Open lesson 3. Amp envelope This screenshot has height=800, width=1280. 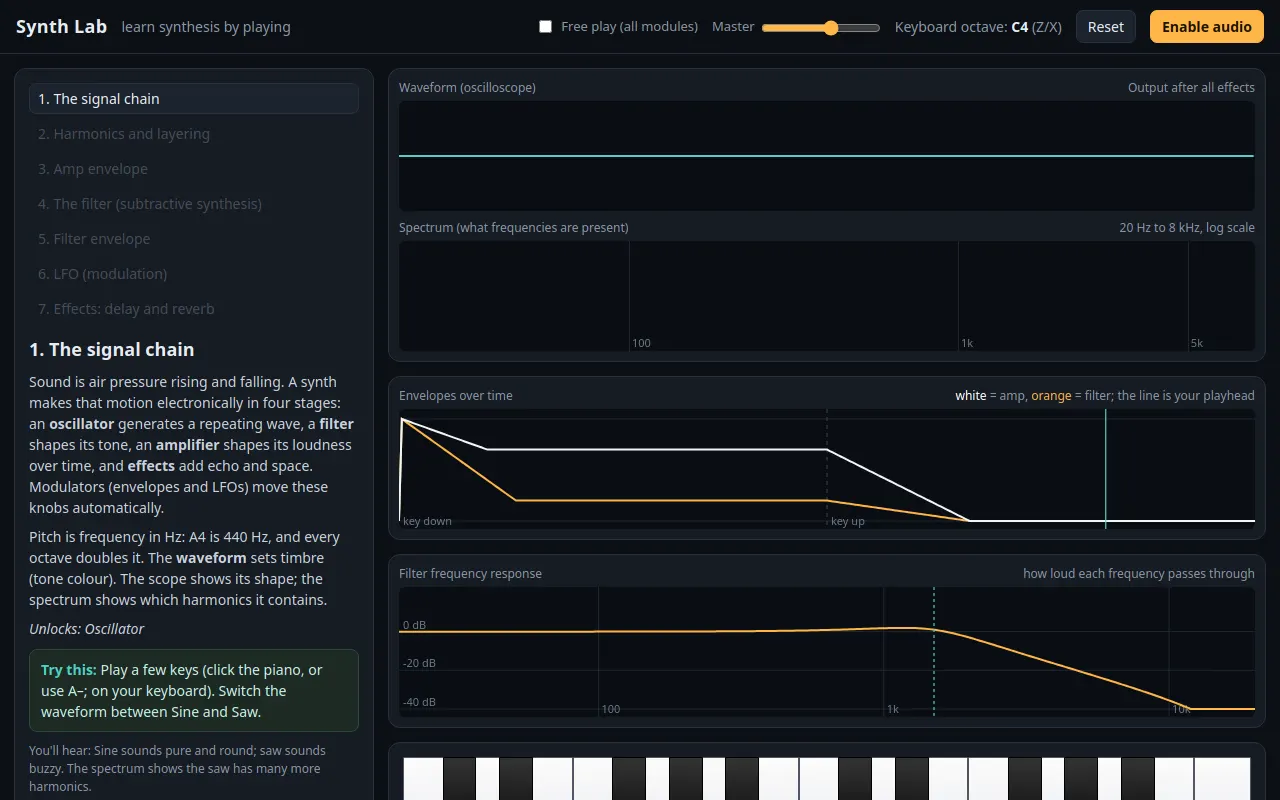(194, 169)
